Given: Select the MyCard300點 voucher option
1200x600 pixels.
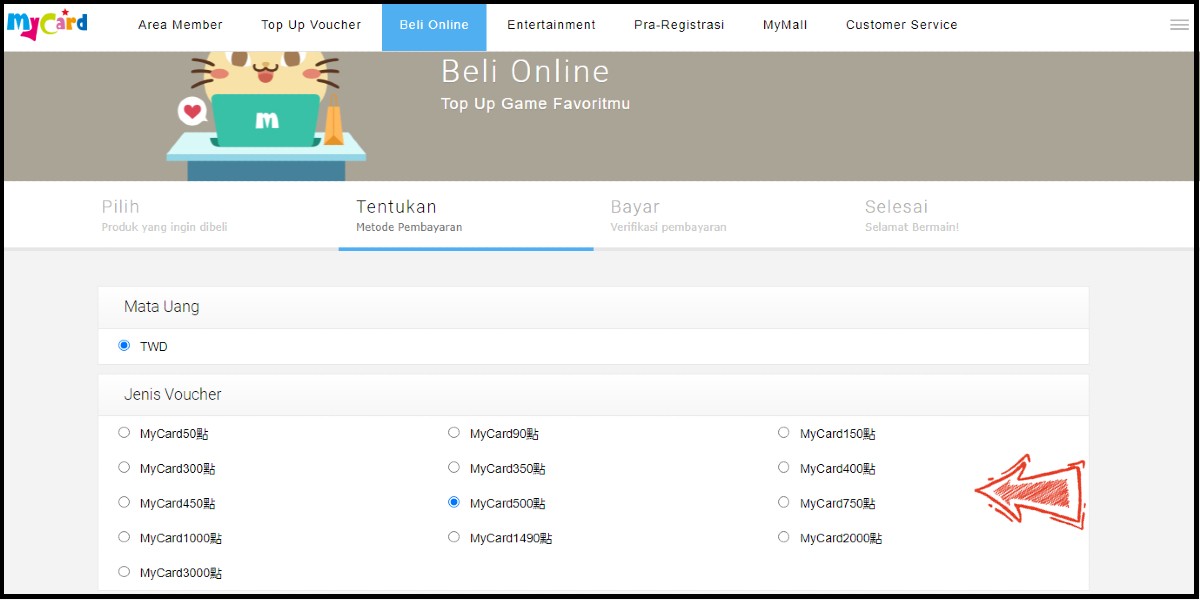Looking at the screenshot, I should 124,467.
